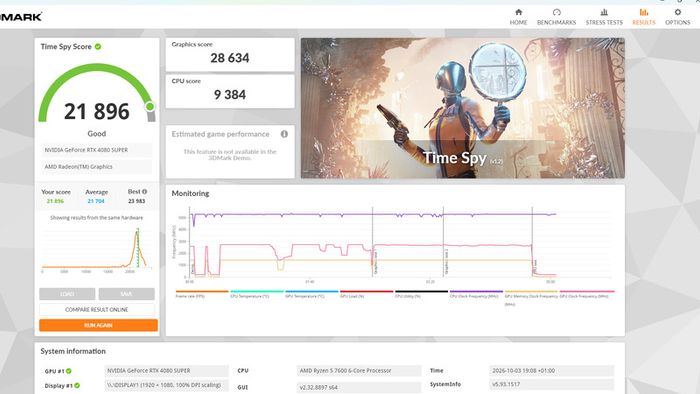700x394 pixels.
Task: Click the green check next to Display #1
Action: 77,386
